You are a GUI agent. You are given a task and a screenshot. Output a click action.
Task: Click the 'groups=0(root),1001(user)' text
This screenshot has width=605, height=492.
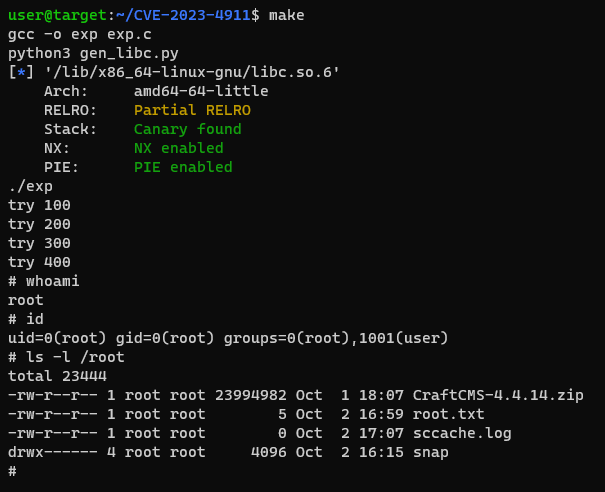[x=336, y=338]
